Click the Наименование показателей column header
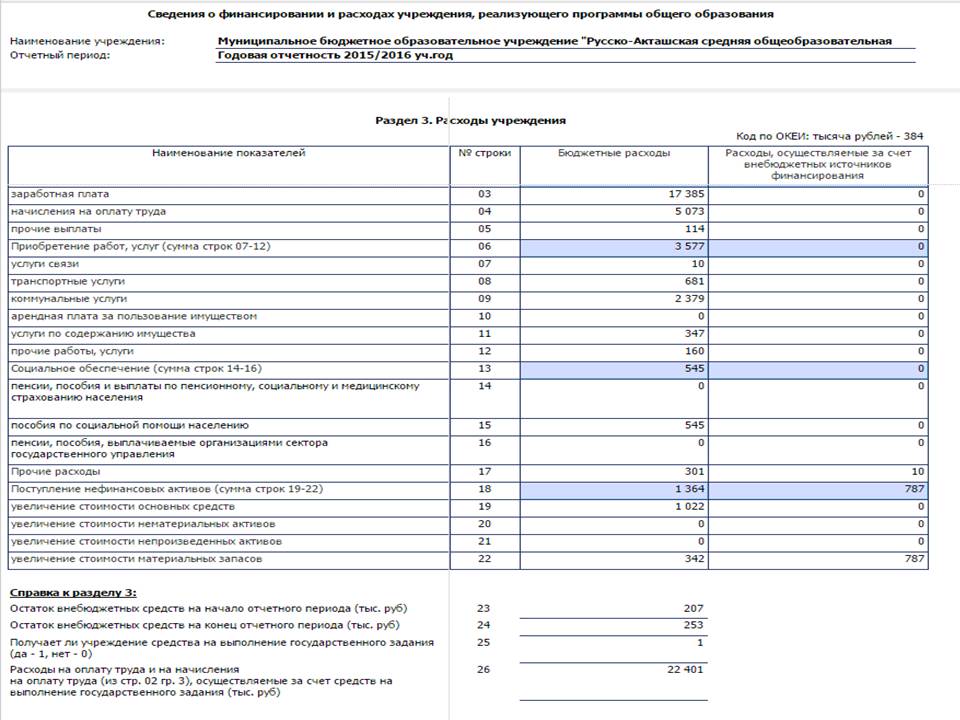 228,153
